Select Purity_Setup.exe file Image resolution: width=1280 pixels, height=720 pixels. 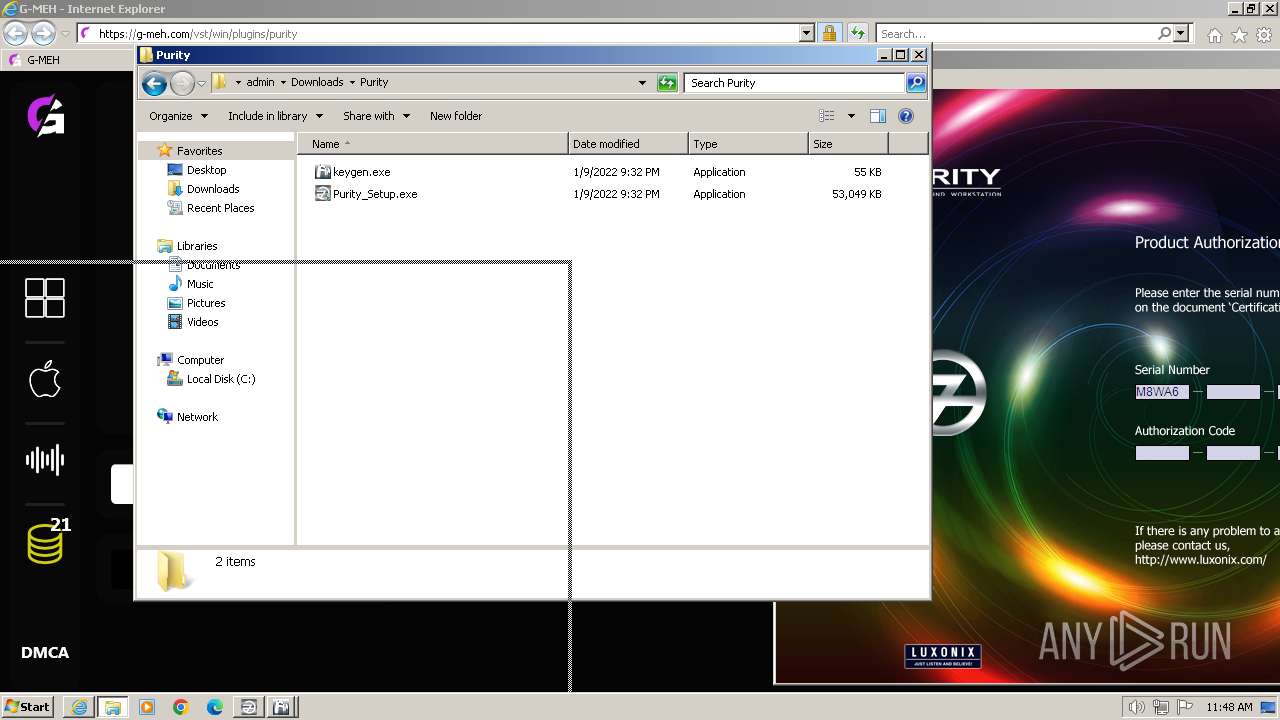[x=375, y=194]
